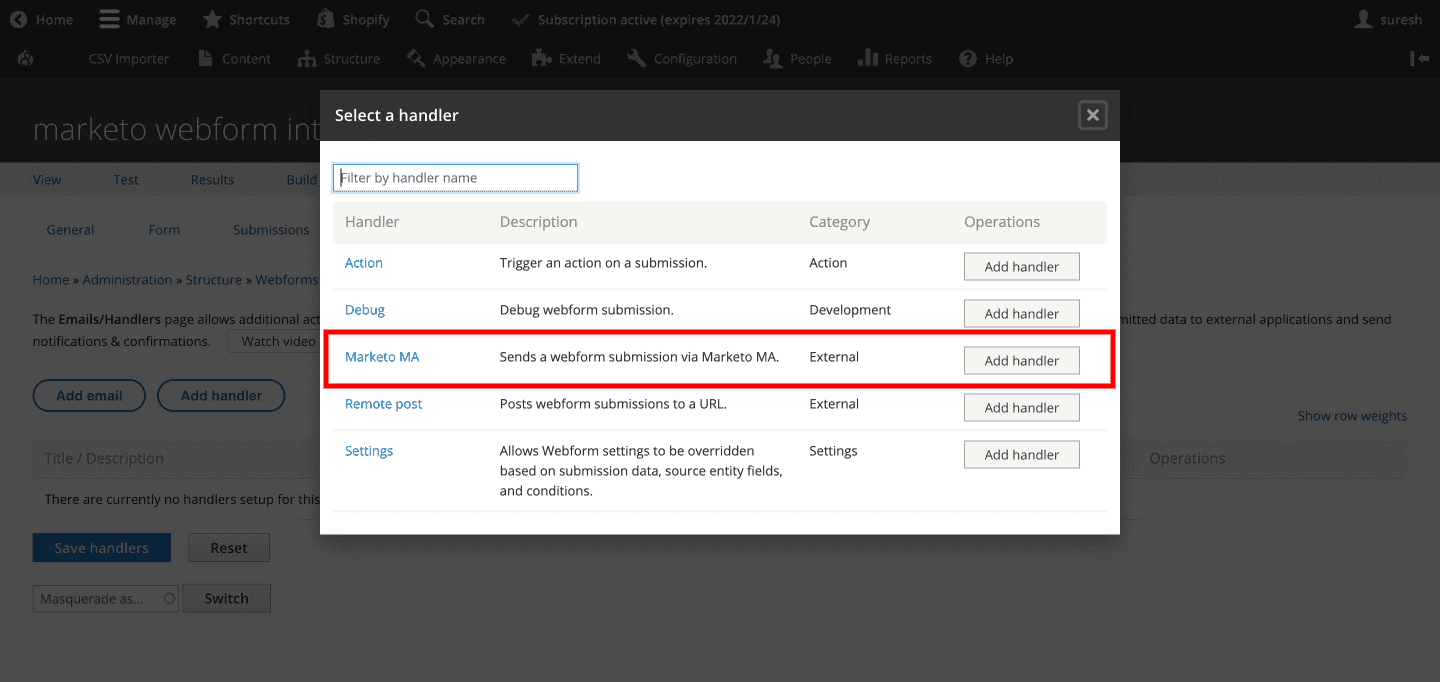This screenshot has width=1440, height=682.
Task: Open the Structure admin menu
Action: point(338,59)
